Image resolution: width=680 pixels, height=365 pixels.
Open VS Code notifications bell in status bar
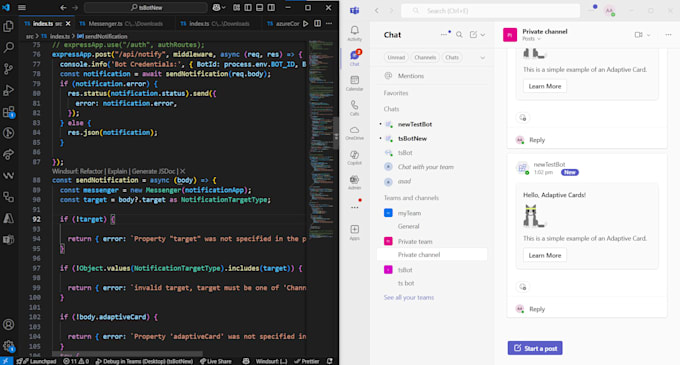(x=330, y=361)
